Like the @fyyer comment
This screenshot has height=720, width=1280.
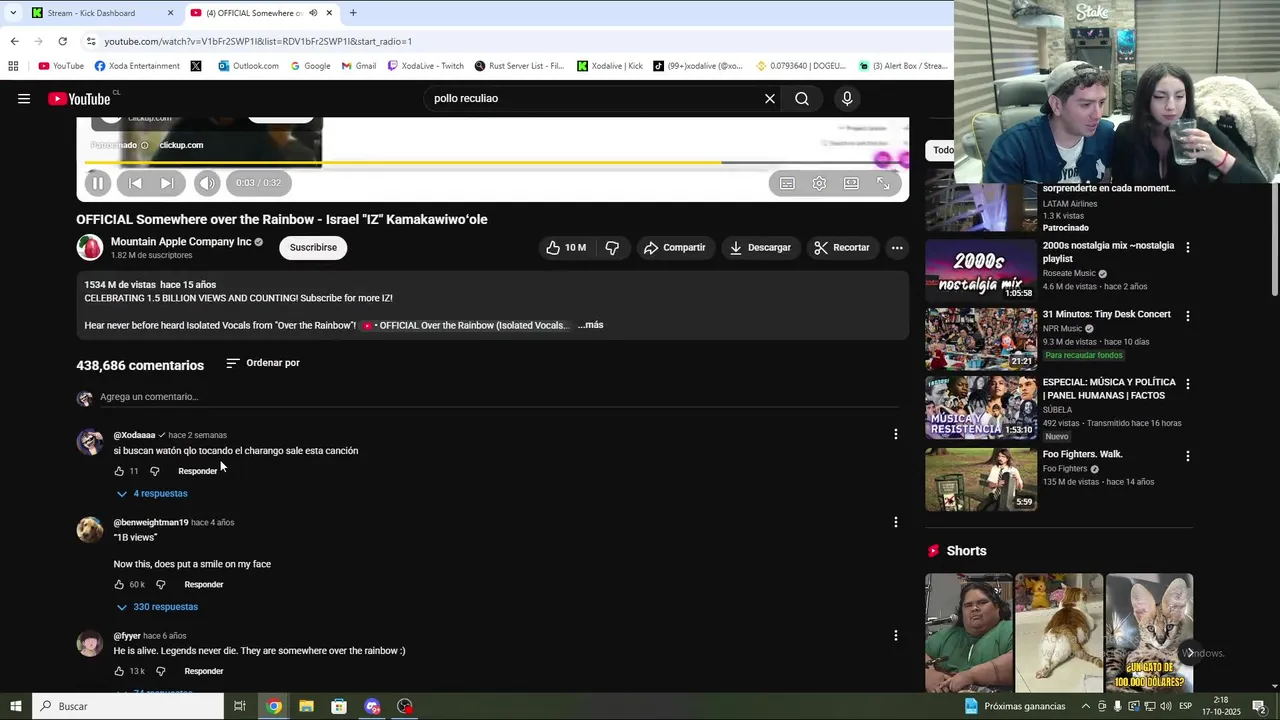coord(119,672)
